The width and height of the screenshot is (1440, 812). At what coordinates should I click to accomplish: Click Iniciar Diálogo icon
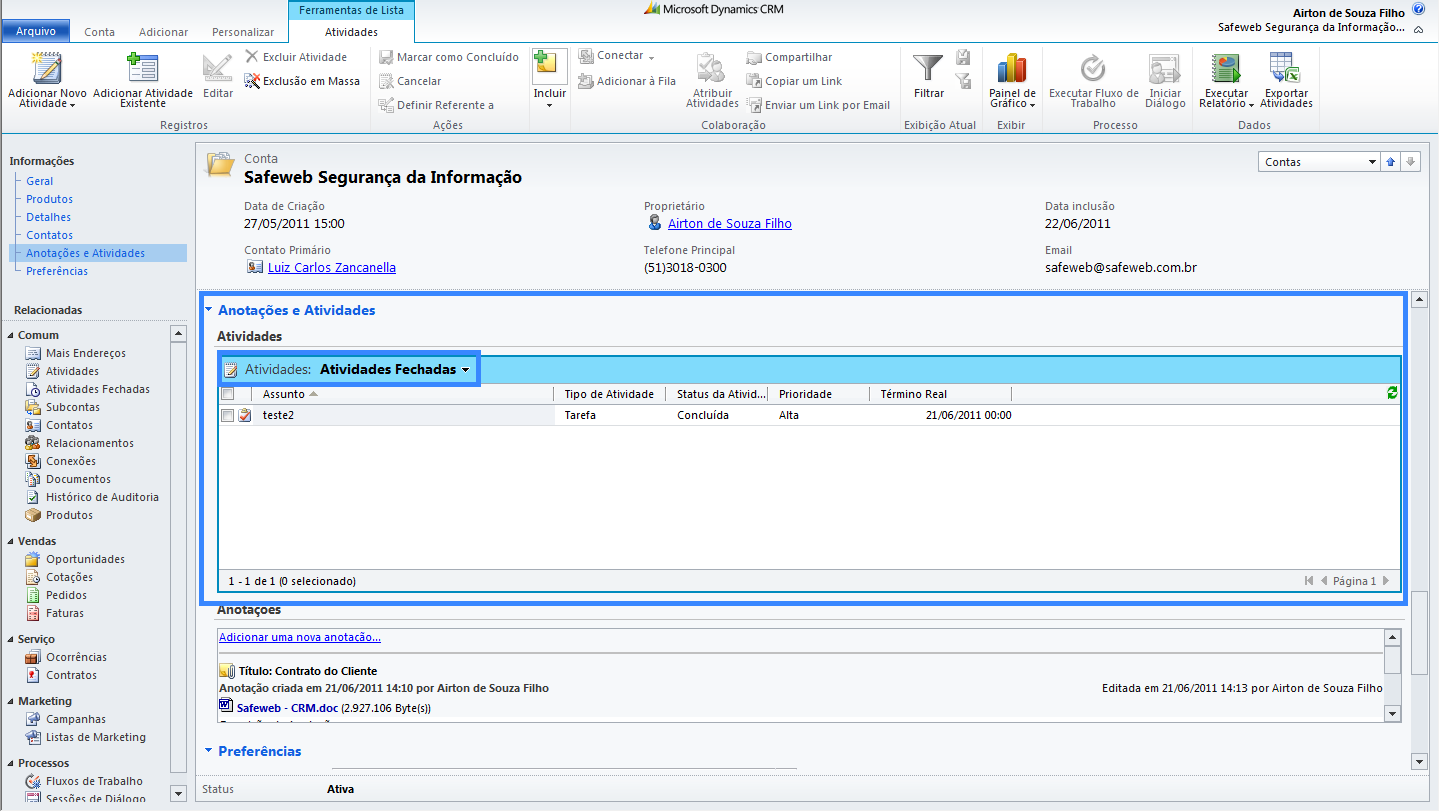click(1165, 68)
